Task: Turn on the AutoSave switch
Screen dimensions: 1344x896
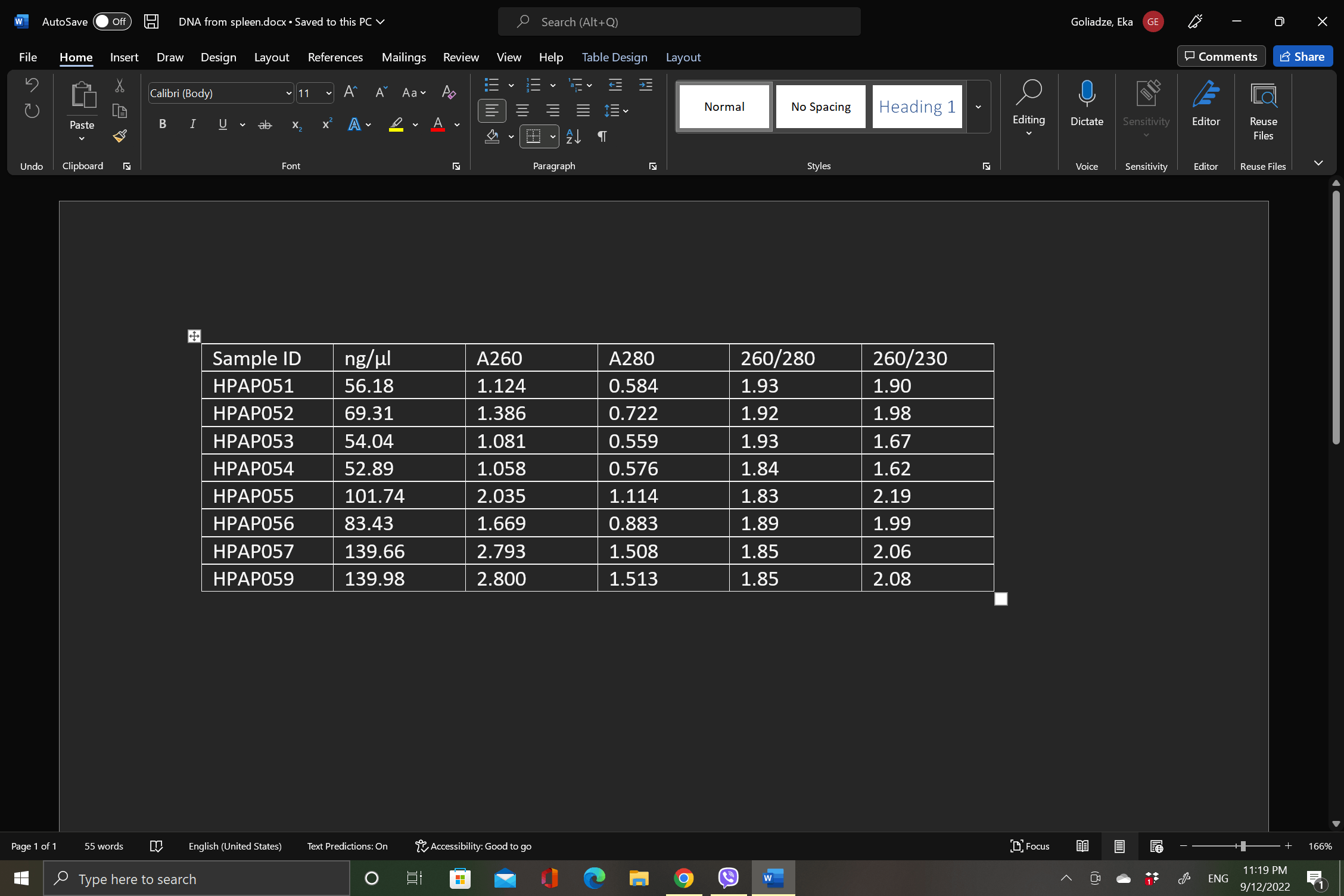Action: (x=112, y=21)
